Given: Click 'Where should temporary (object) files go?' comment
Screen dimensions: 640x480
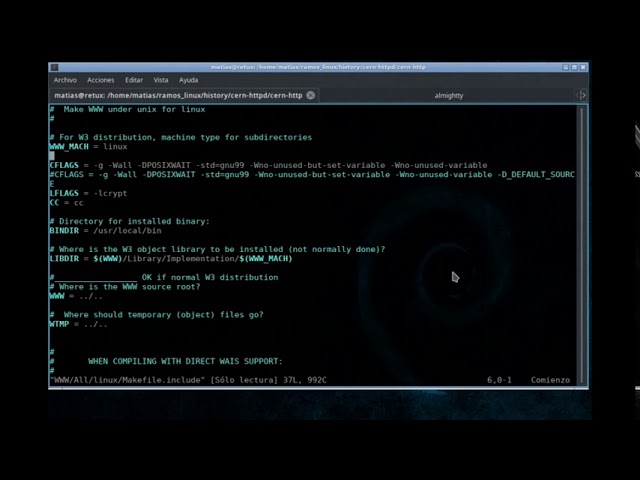Looking at the screenshot, I should [x=156, y=315].
